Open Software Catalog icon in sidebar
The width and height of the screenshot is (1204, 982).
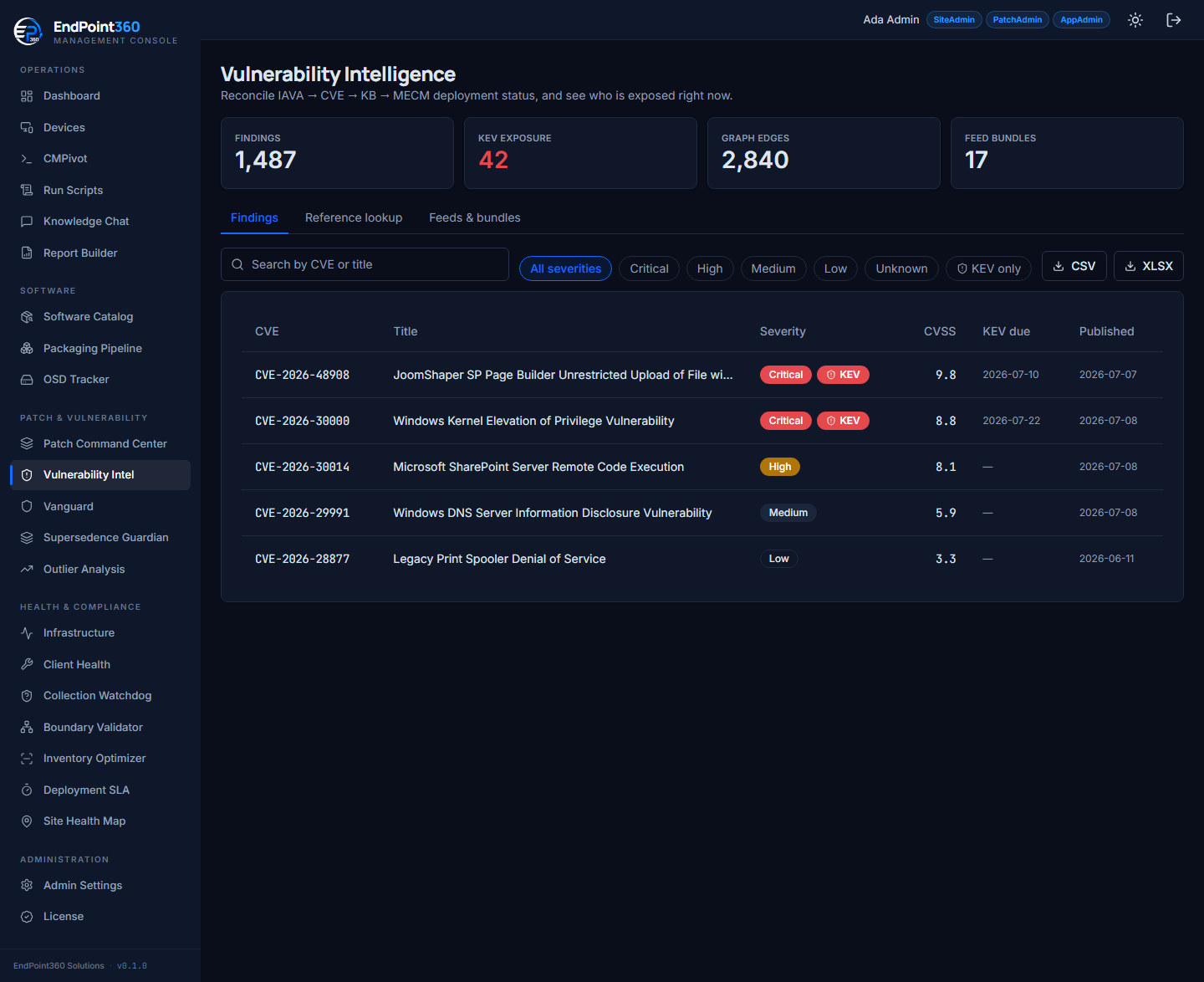(x=27, y=317)
